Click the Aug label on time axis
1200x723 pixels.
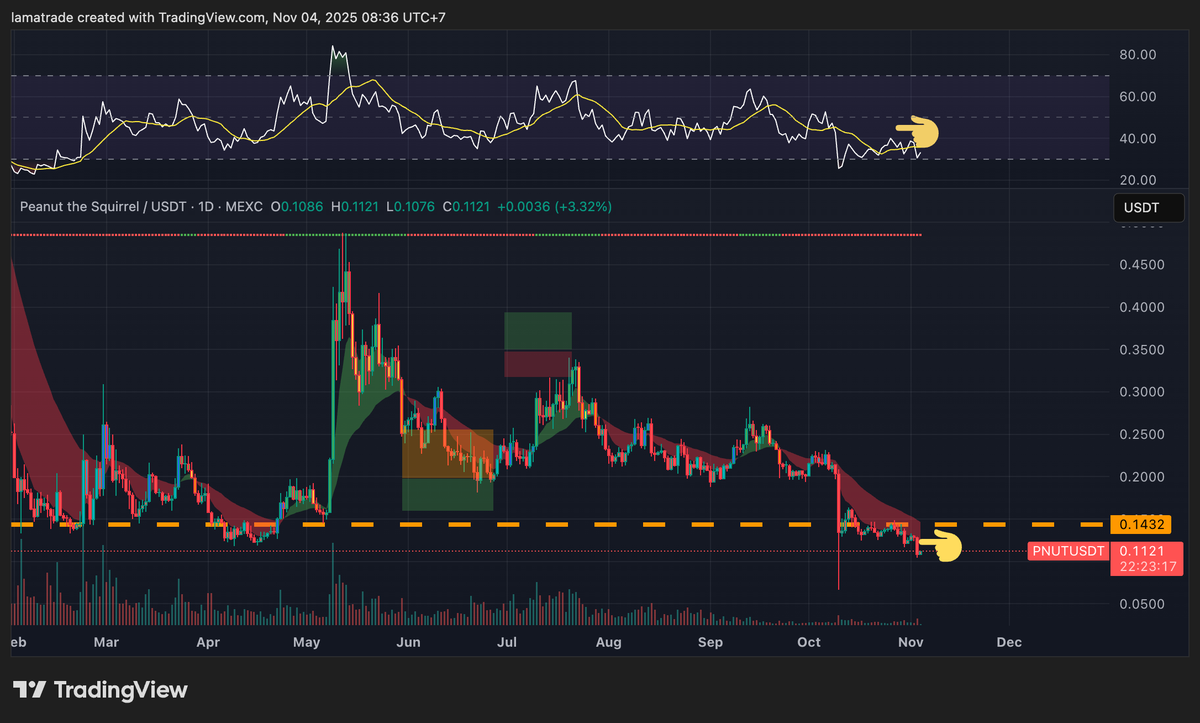608,642
